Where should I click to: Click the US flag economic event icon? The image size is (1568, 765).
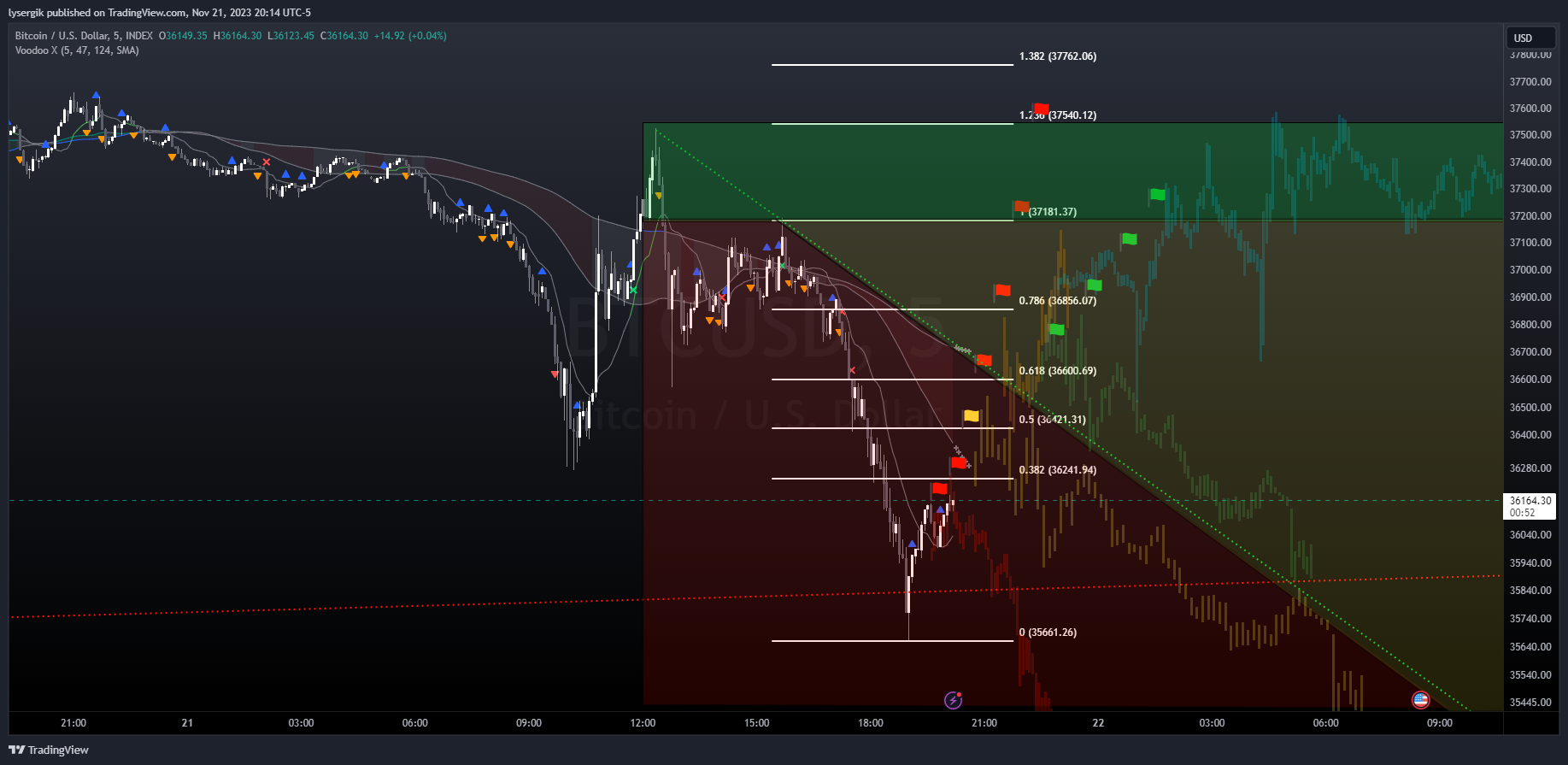click(1420, 700)
